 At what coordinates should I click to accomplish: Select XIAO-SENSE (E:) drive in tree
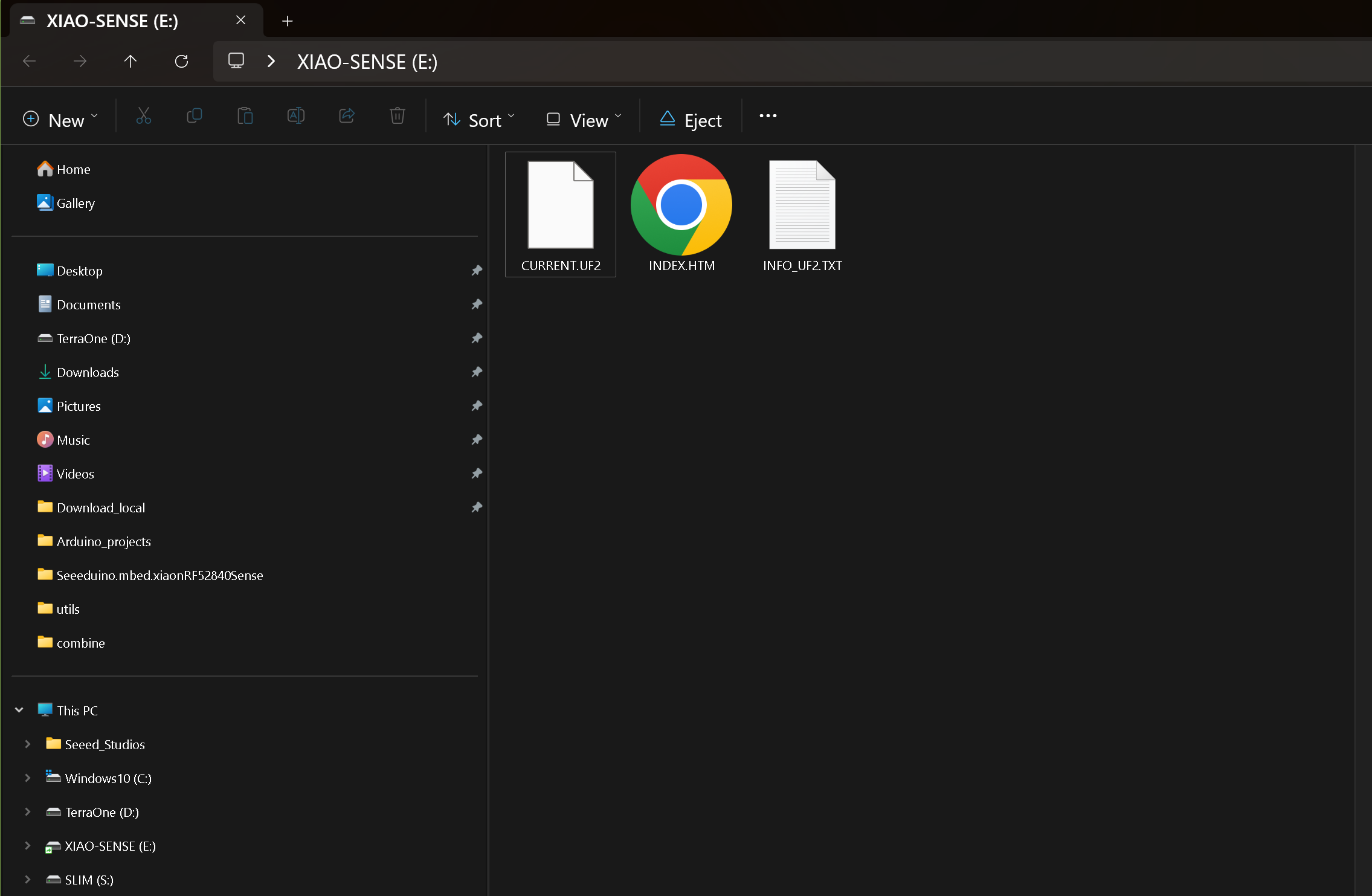point(100,846)
